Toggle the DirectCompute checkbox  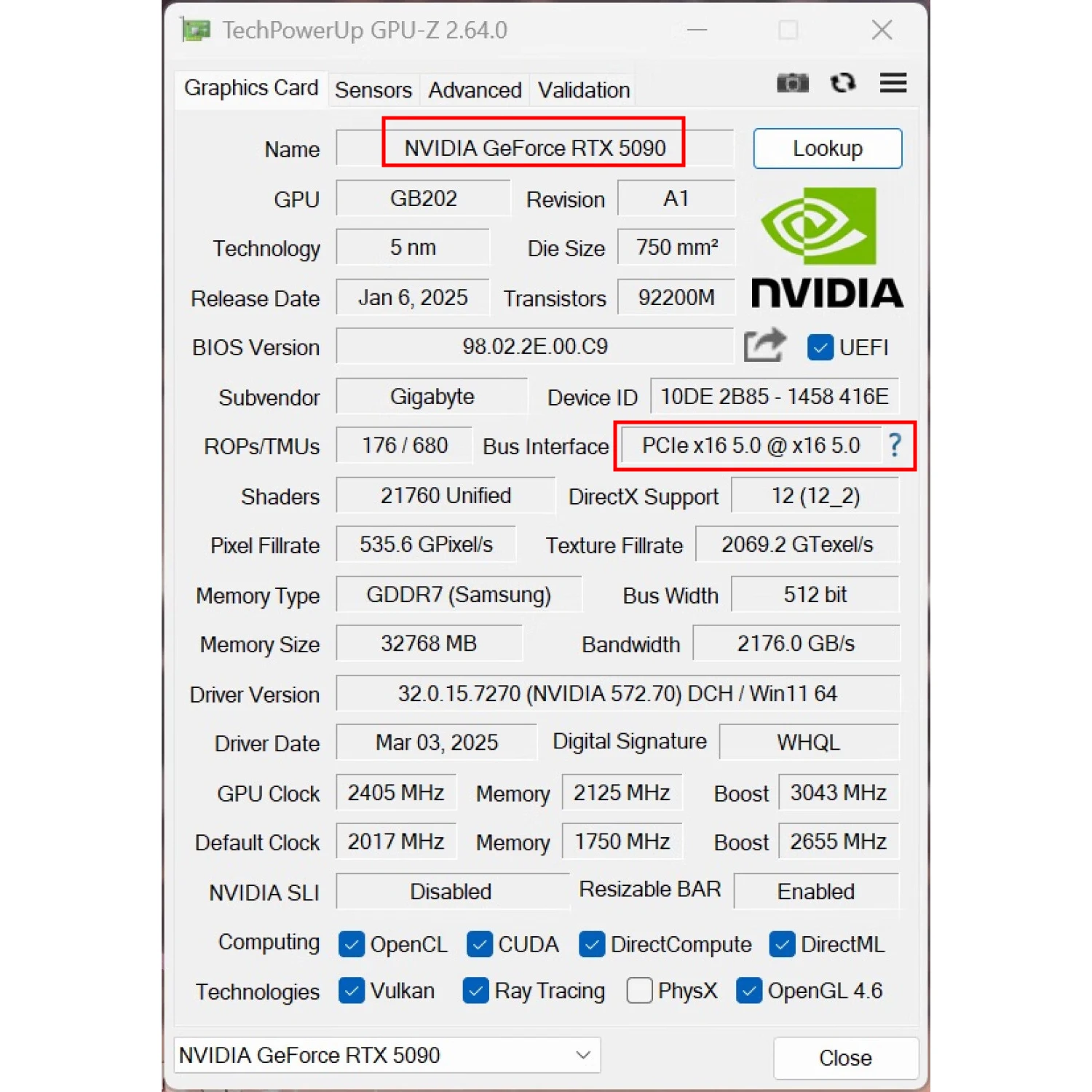(x=592, y=944)
